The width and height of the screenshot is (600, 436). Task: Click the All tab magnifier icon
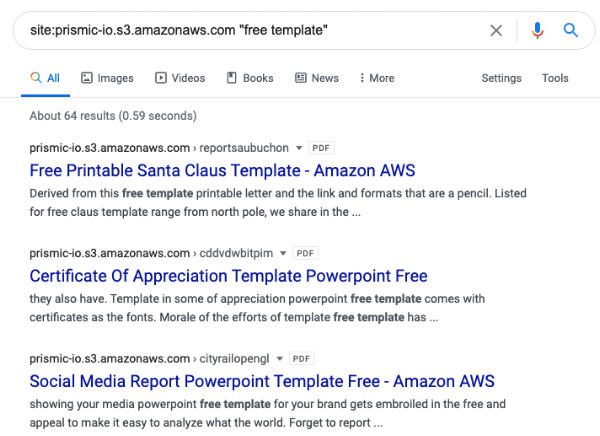(x=36, y=77)
